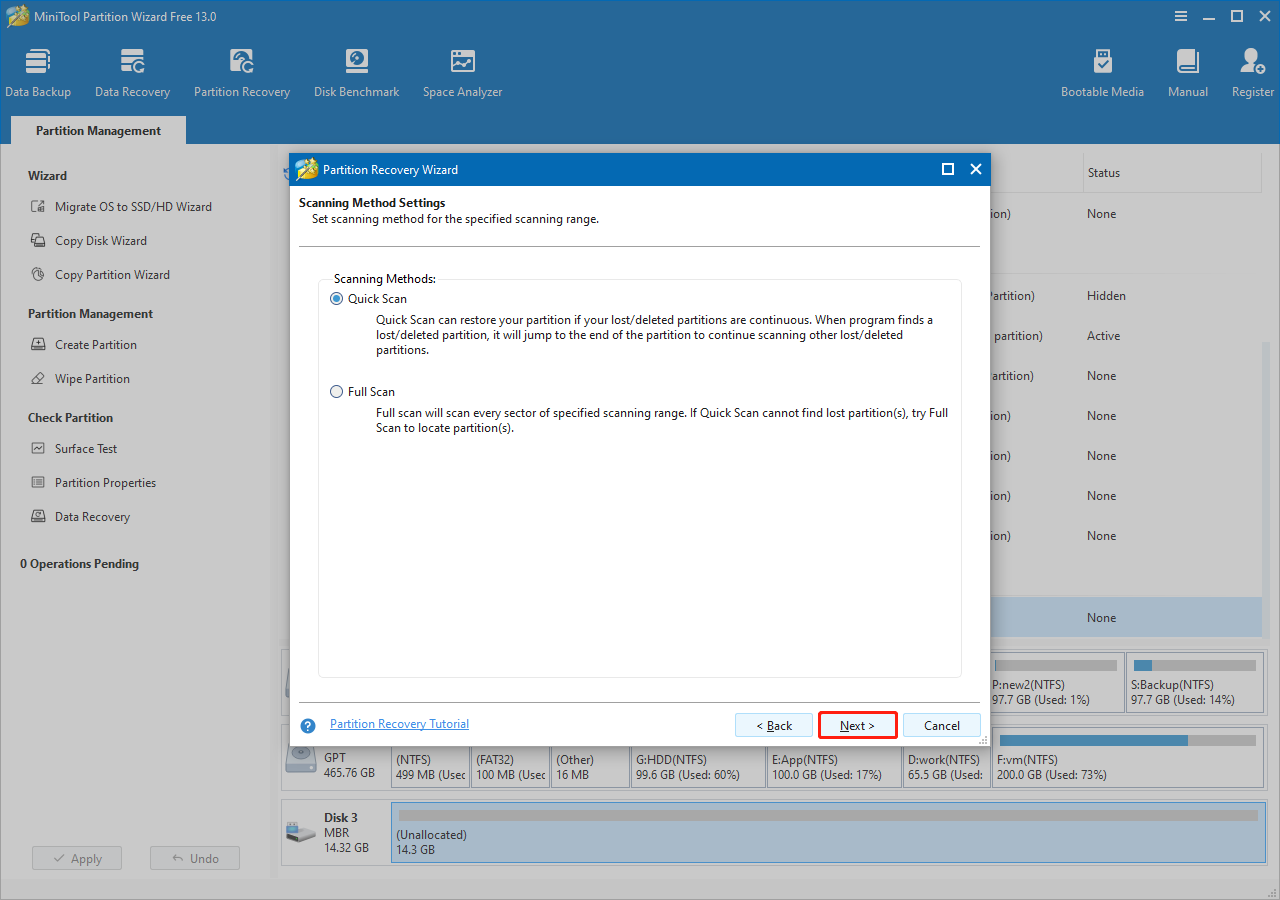Open the Partition Recovery Tutorial link

[x=399, y=723]
